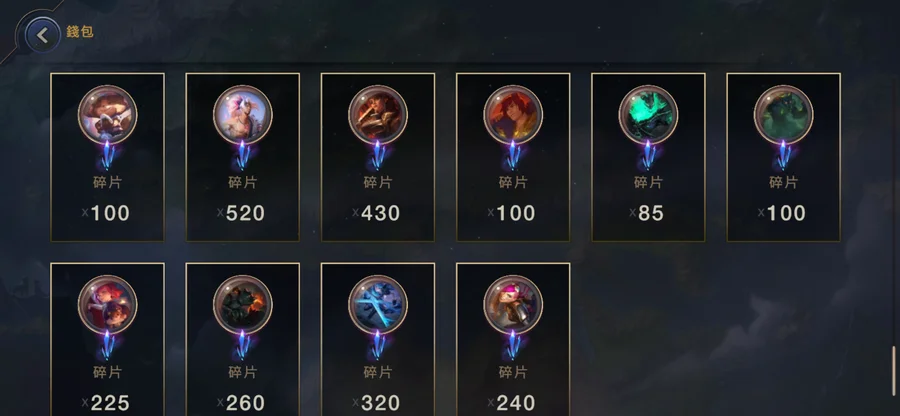The height and width of the screenshot is (416, 900).
Task: Click the ×320 shard amount
Action: coord(376,403)
